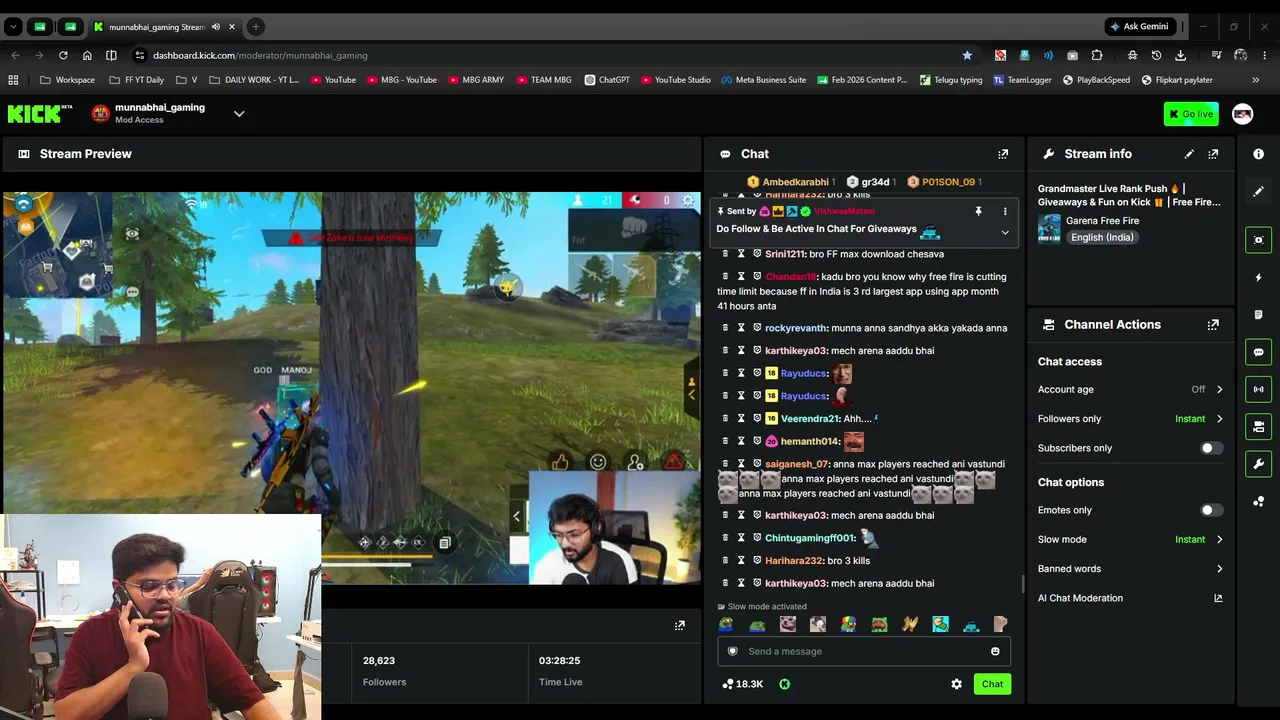Expand Account age settings

pos(1219,390)
